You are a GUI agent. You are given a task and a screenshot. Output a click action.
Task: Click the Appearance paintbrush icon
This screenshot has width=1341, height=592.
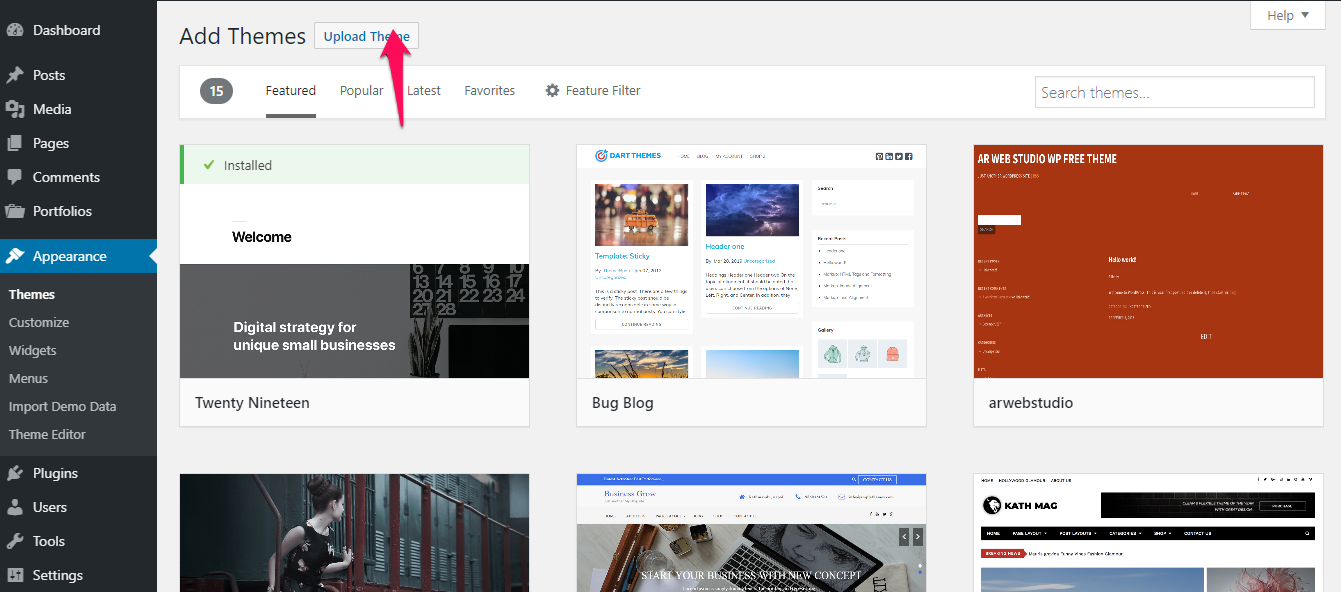click(x=15, y=256)
